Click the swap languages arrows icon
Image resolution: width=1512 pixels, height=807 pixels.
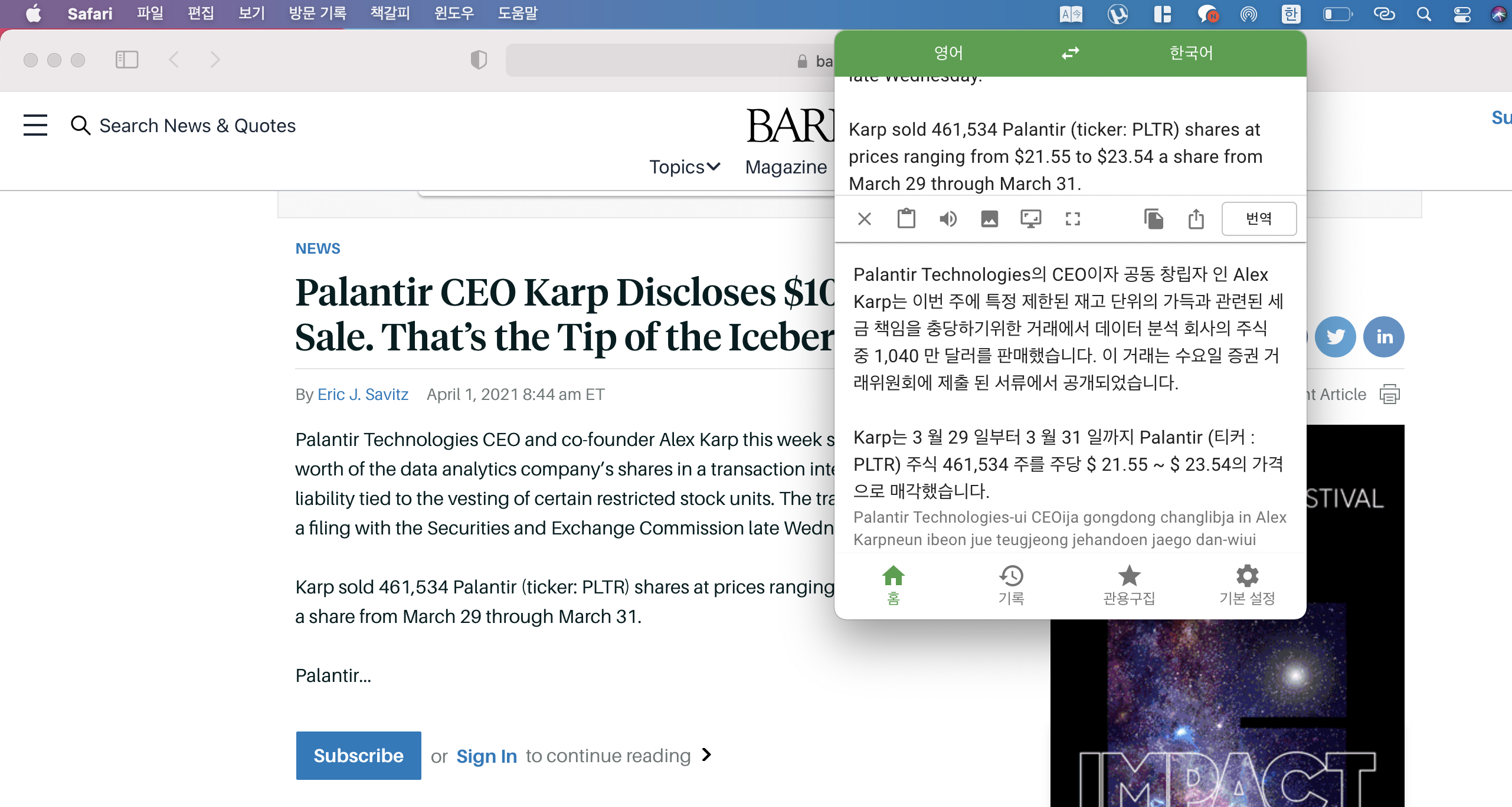click(x=1070, y=53)
